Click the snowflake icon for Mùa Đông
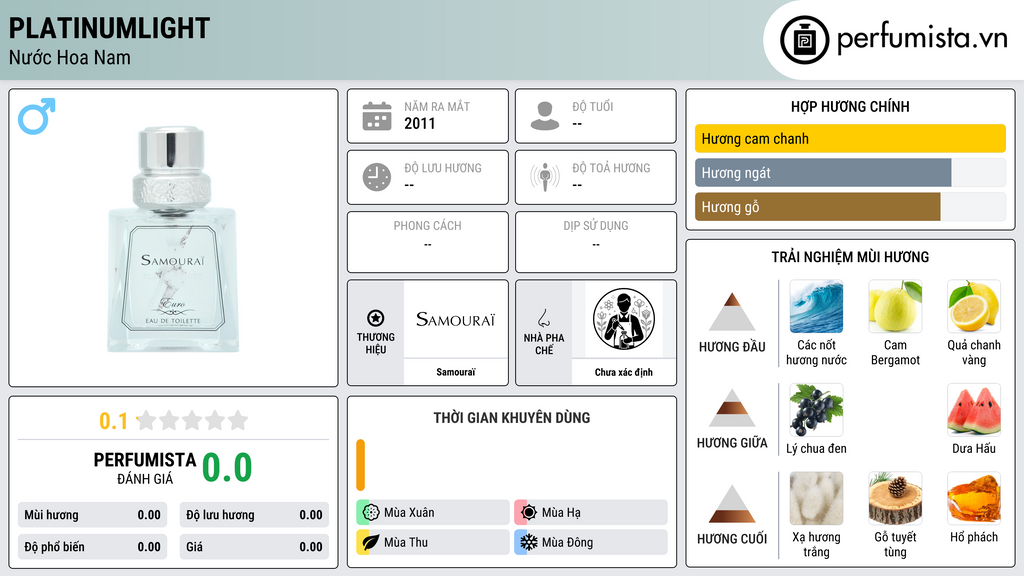1024x576 pixels. click(x=529, y=542)
